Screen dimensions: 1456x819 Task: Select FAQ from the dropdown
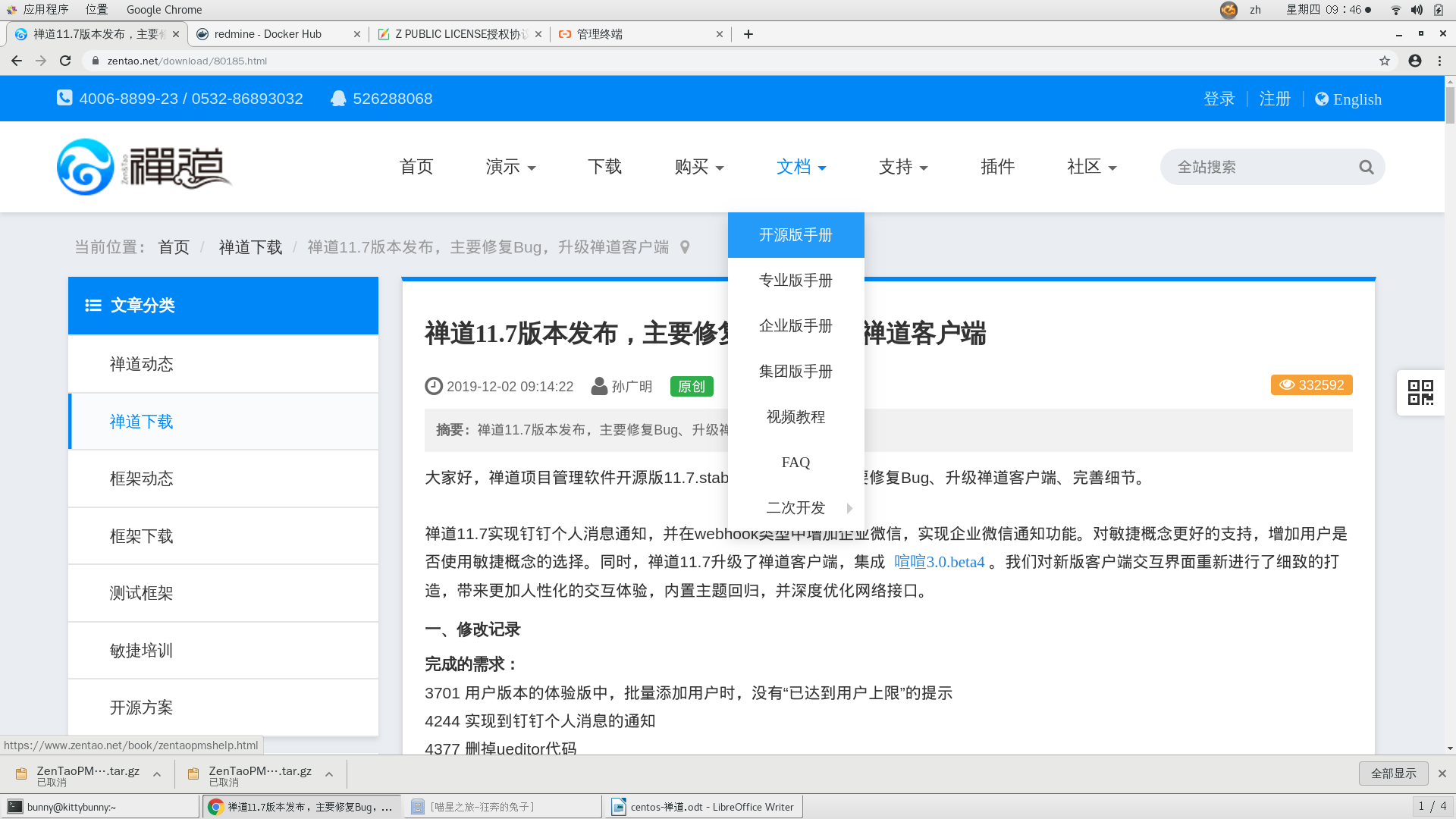coord(795,463)
